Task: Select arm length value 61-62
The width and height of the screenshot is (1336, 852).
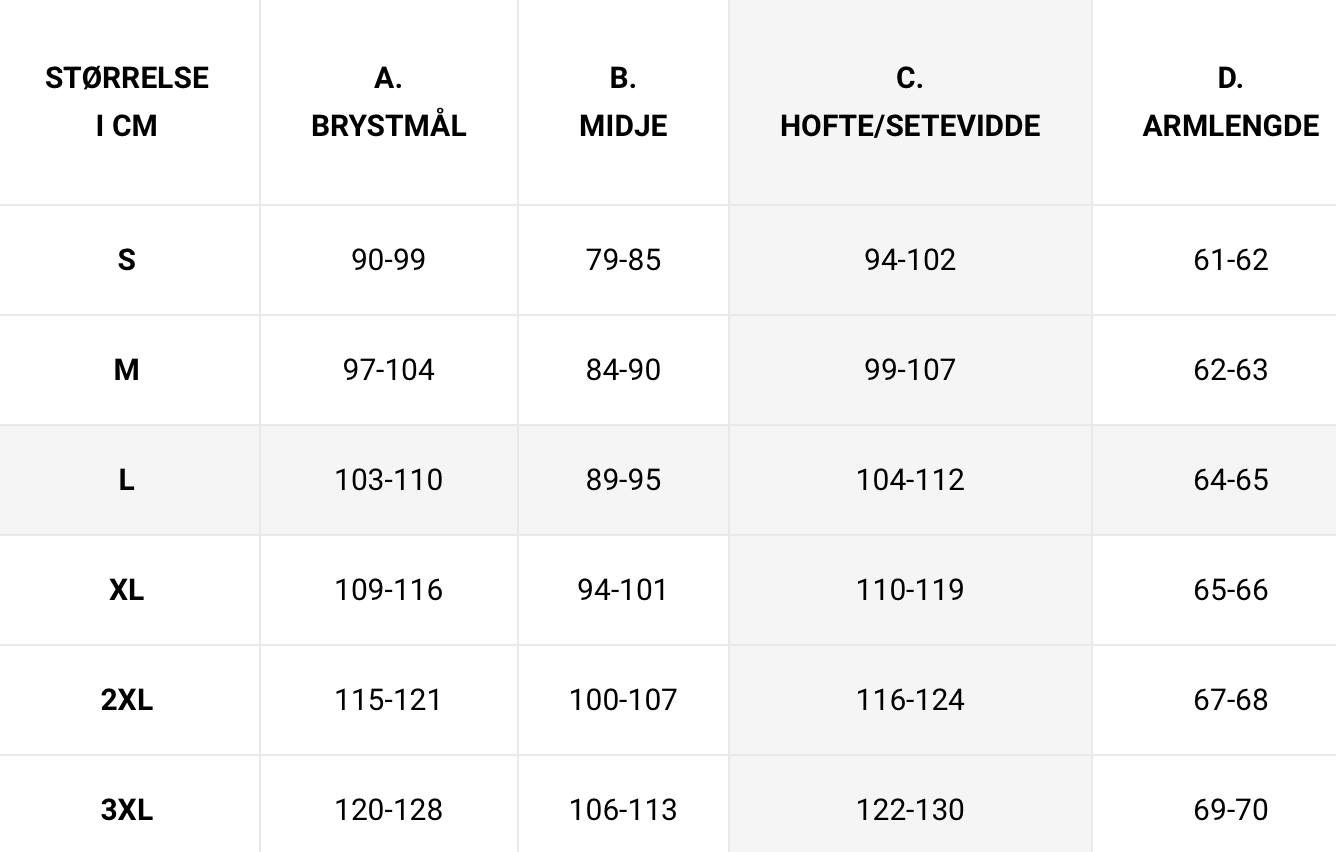Action: (x=1231, y=260)
